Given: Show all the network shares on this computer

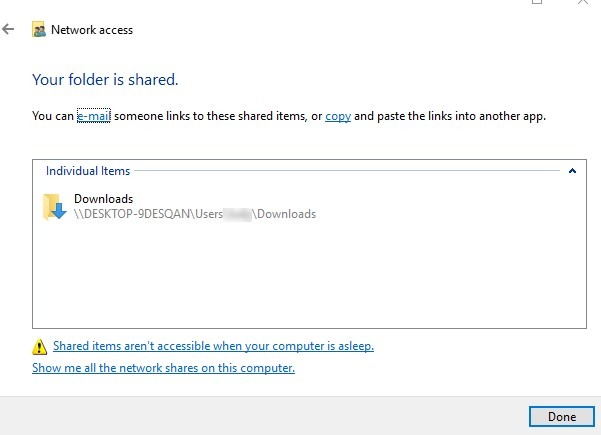Looking at the screenshot, I should click(x=163, y=368).
